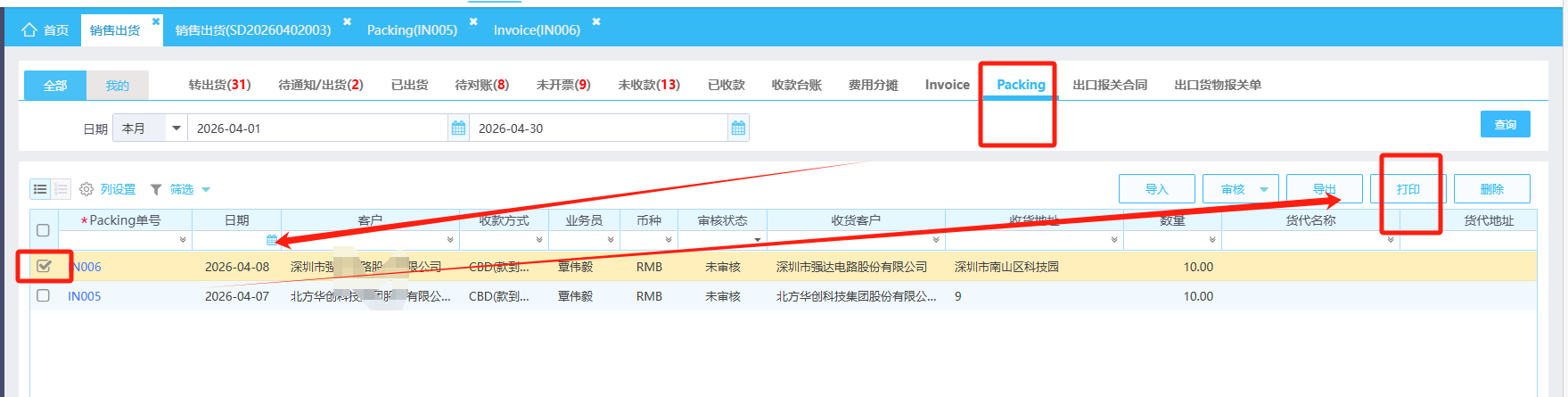Click the end date field 2026-04-30
1568x397 pixels.
tap(598, 128)
